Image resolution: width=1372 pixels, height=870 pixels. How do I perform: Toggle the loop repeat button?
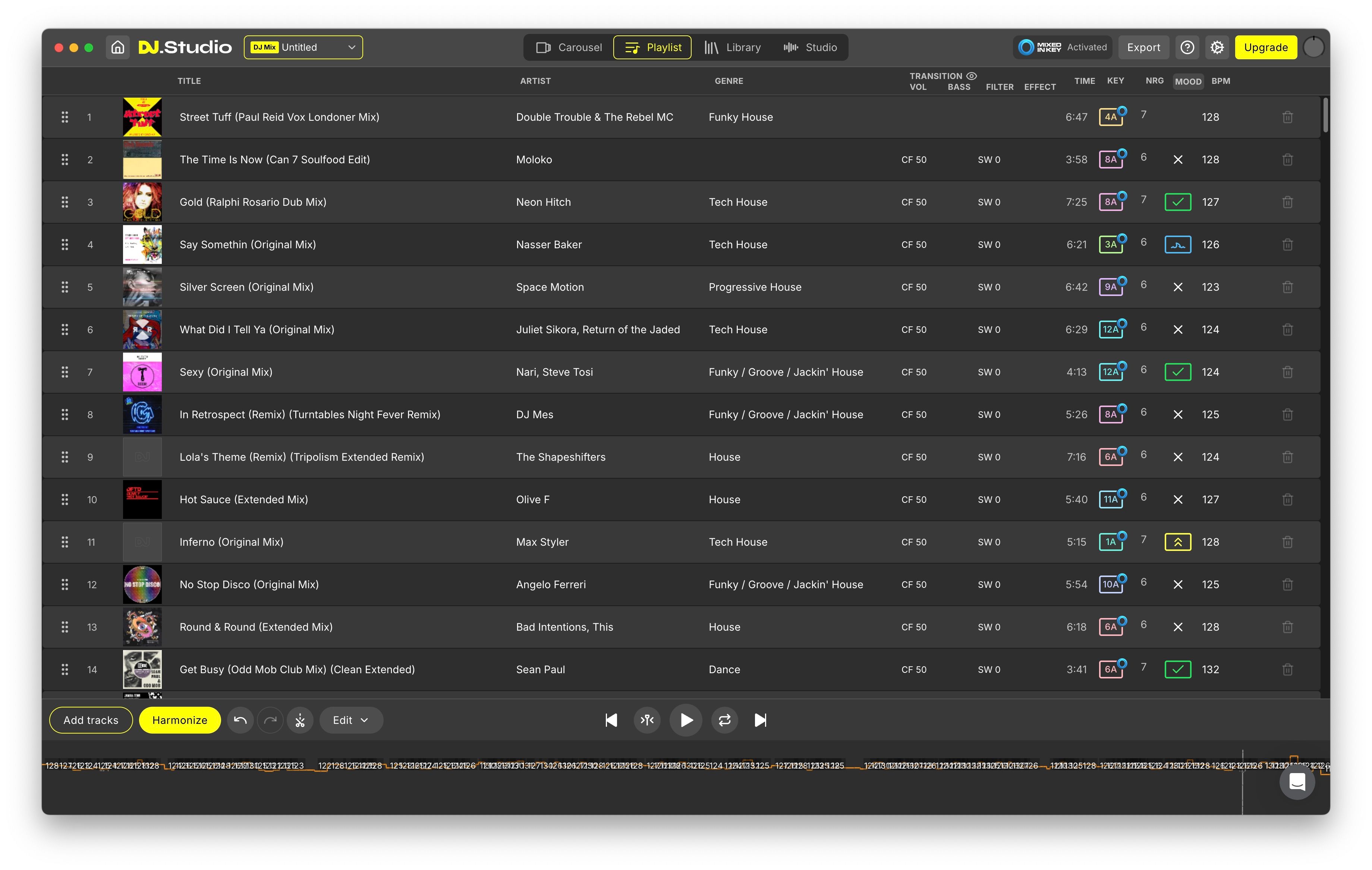pyautogui.click(x=725, y=720)
